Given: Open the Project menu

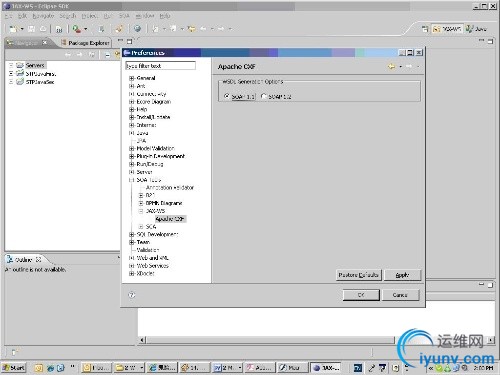Looking at the screenshot, I should coord(90,16).
